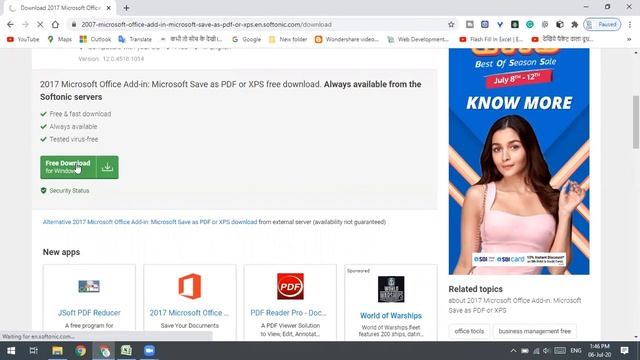Open the volume speaker tray icon
The height and width of the screenshot is (360, 640).
coord(546,351)
